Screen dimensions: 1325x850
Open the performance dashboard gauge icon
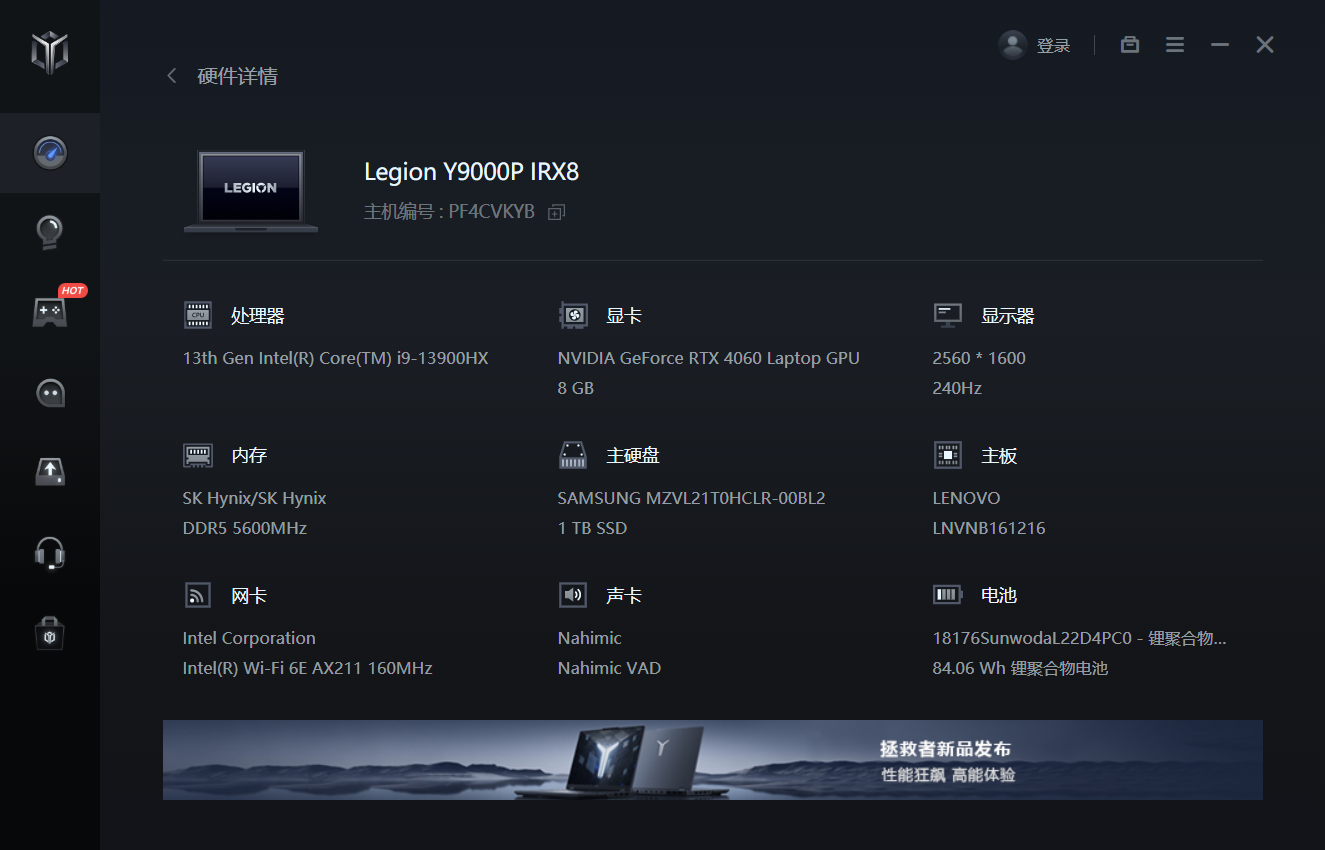(49, 152)
